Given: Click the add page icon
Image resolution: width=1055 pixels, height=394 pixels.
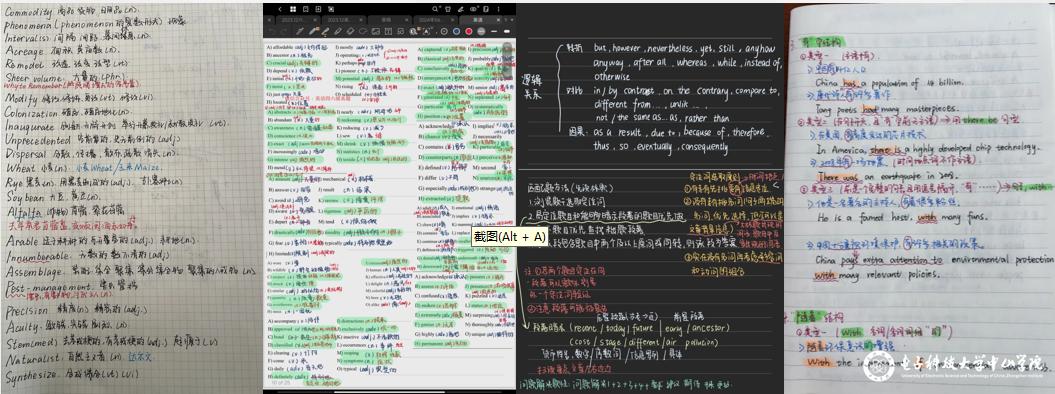Looking at the screenshot, I should [x=318, y=9].
